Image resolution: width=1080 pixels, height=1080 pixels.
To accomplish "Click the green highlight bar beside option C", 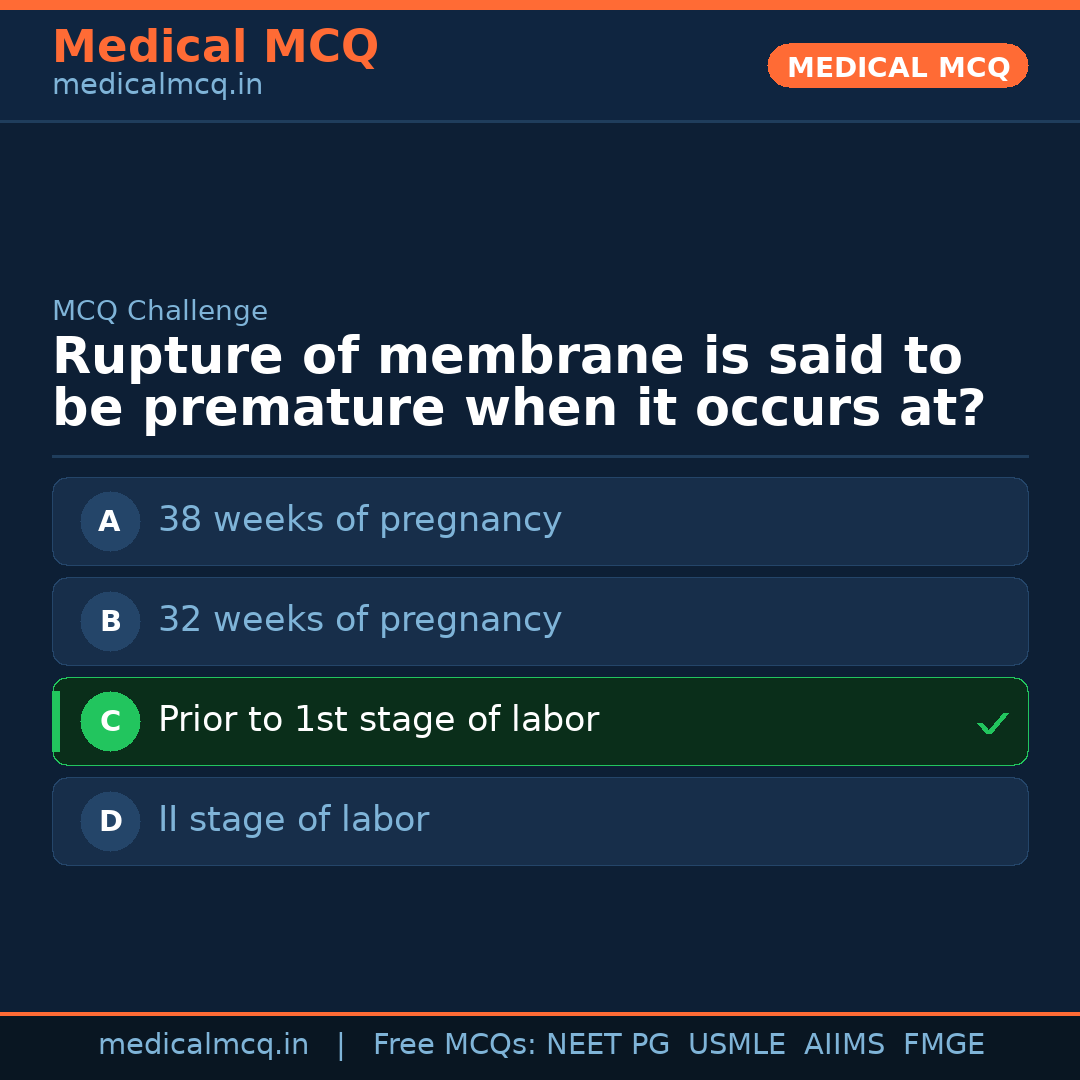I will 55,721.
